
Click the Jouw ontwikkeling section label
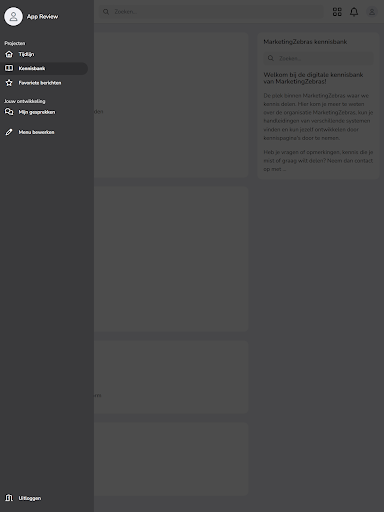(x=25, y=101)
